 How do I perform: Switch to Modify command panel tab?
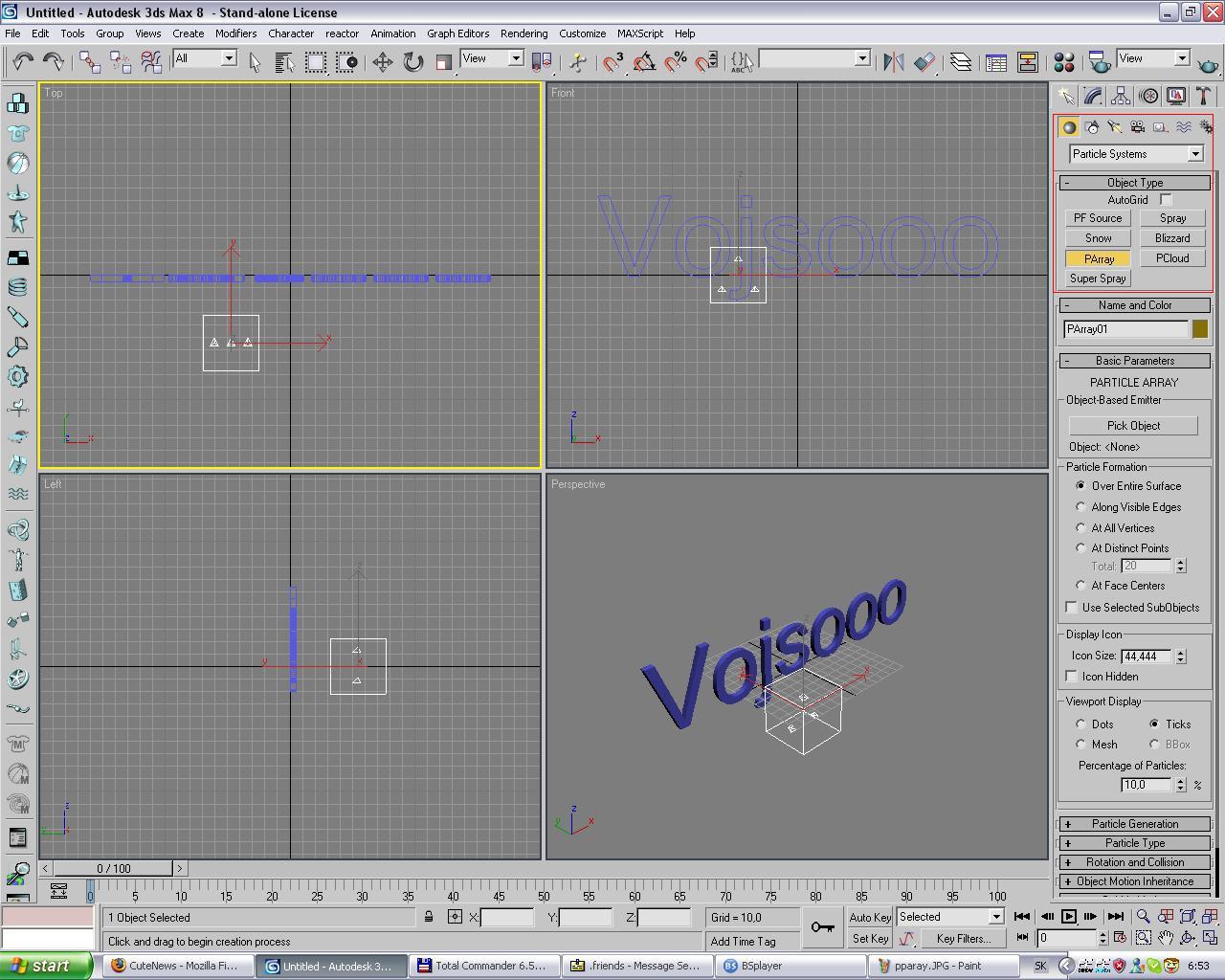click(x=1093, y=96)
